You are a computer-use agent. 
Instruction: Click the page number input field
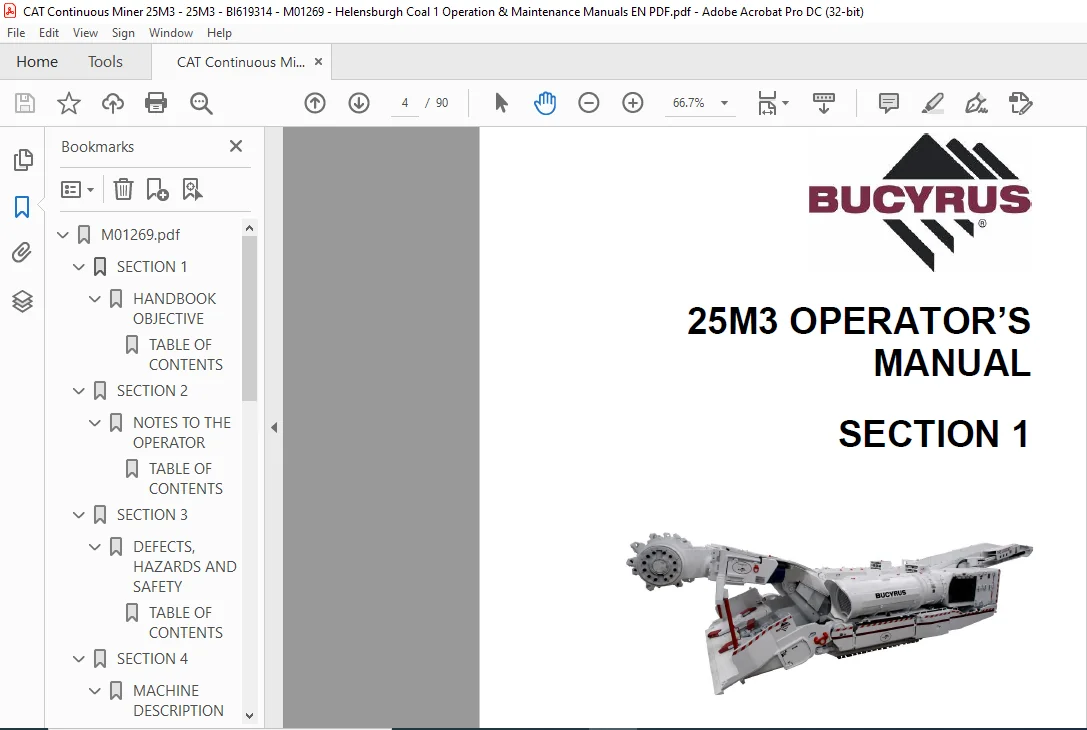tap(405, 103)
